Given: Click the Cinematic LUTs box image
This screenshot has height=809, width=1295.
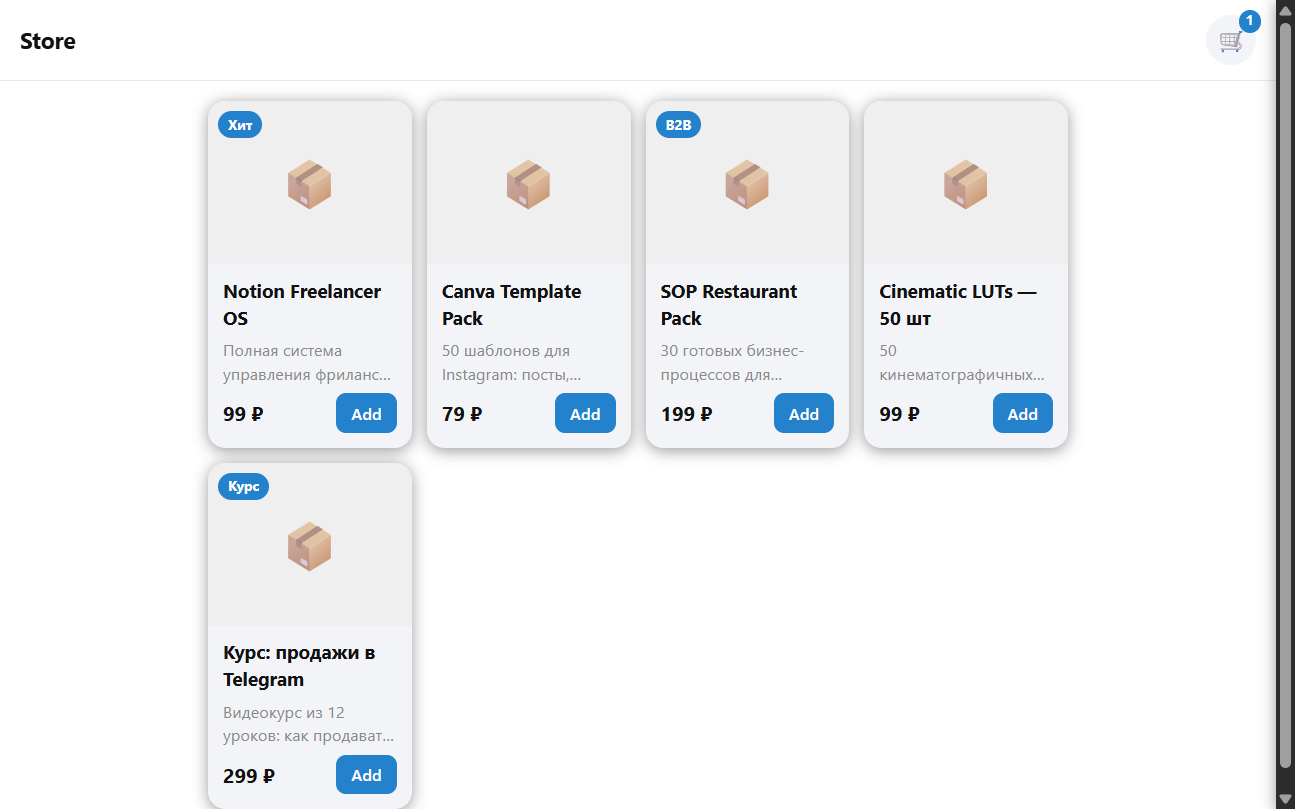Looking at the screenshot, I should [x=966, y=184].
